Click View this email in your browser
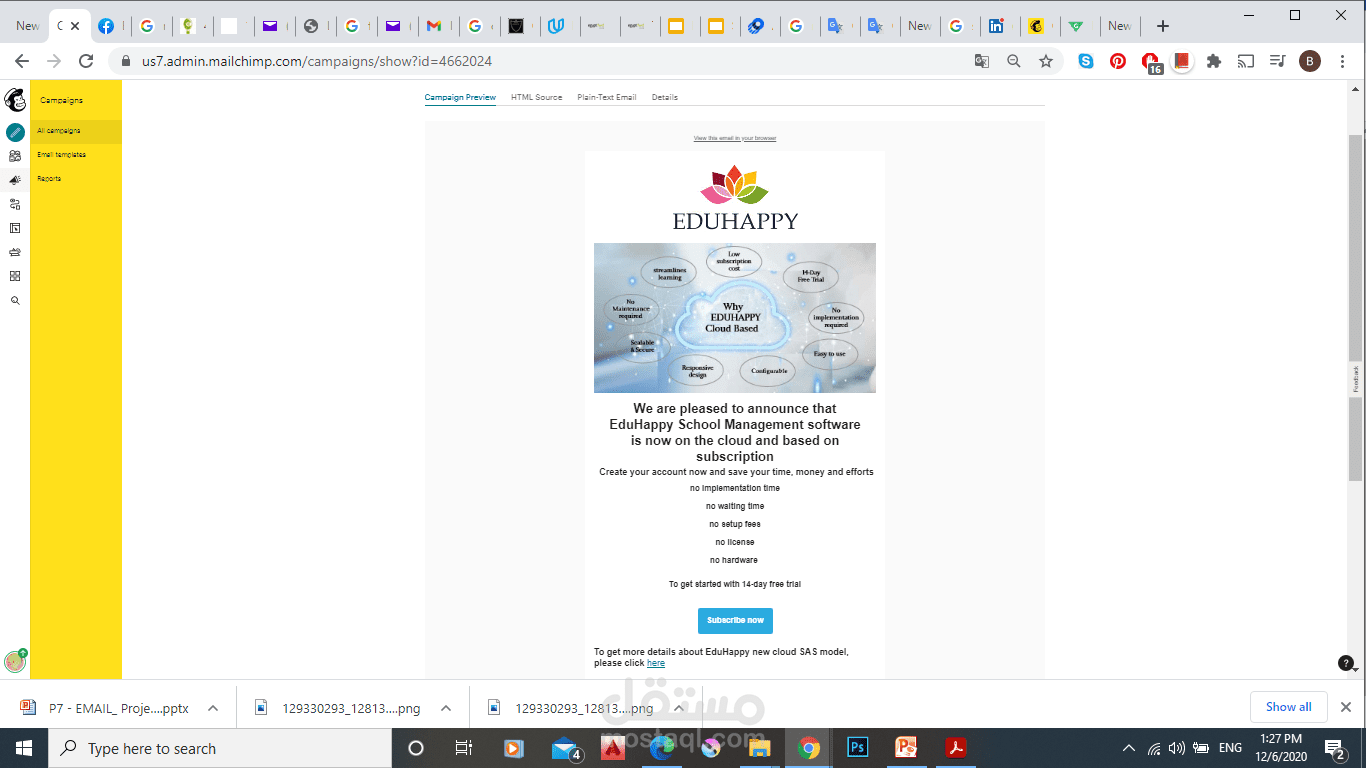Viewport: 1366px width, 768px height. [735, 138]
